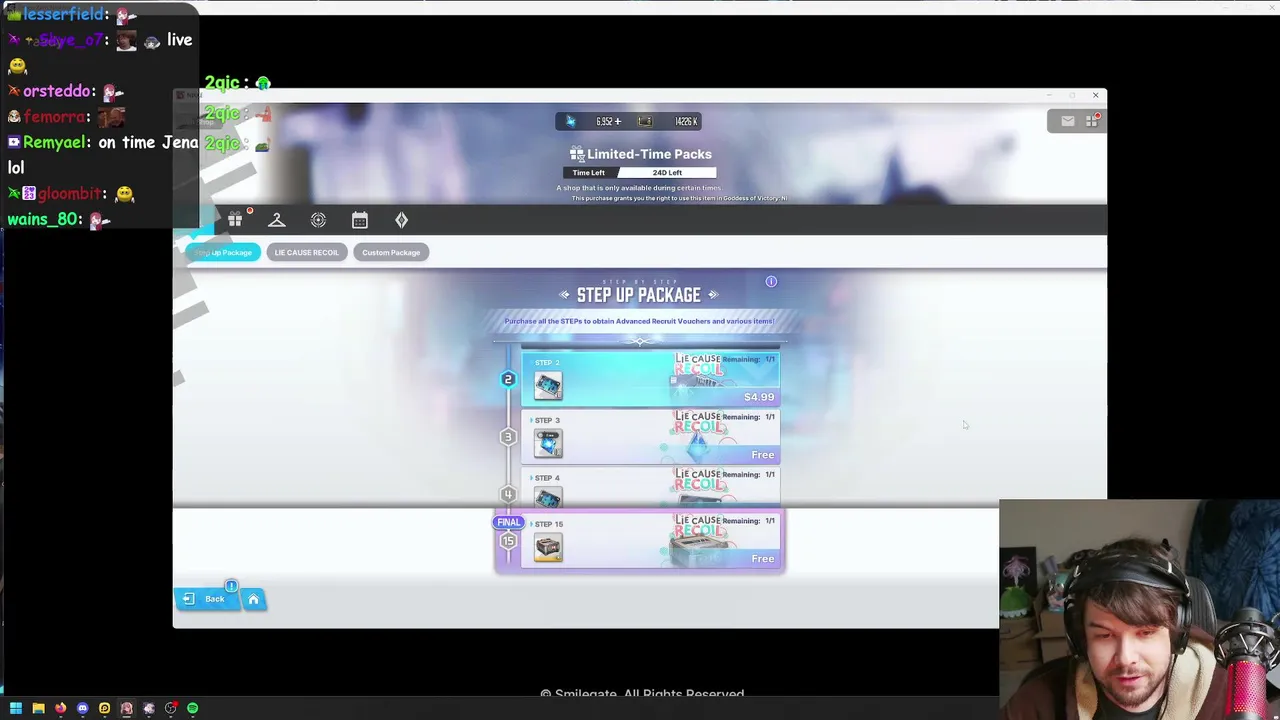Buy Step 2 package for $4.99
The width and height of the screenshot is (1280, 720).
point(650,379)
